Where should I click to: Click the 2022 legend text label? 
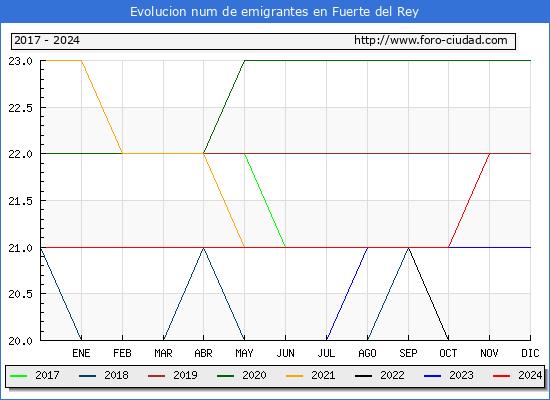point(392,375)
